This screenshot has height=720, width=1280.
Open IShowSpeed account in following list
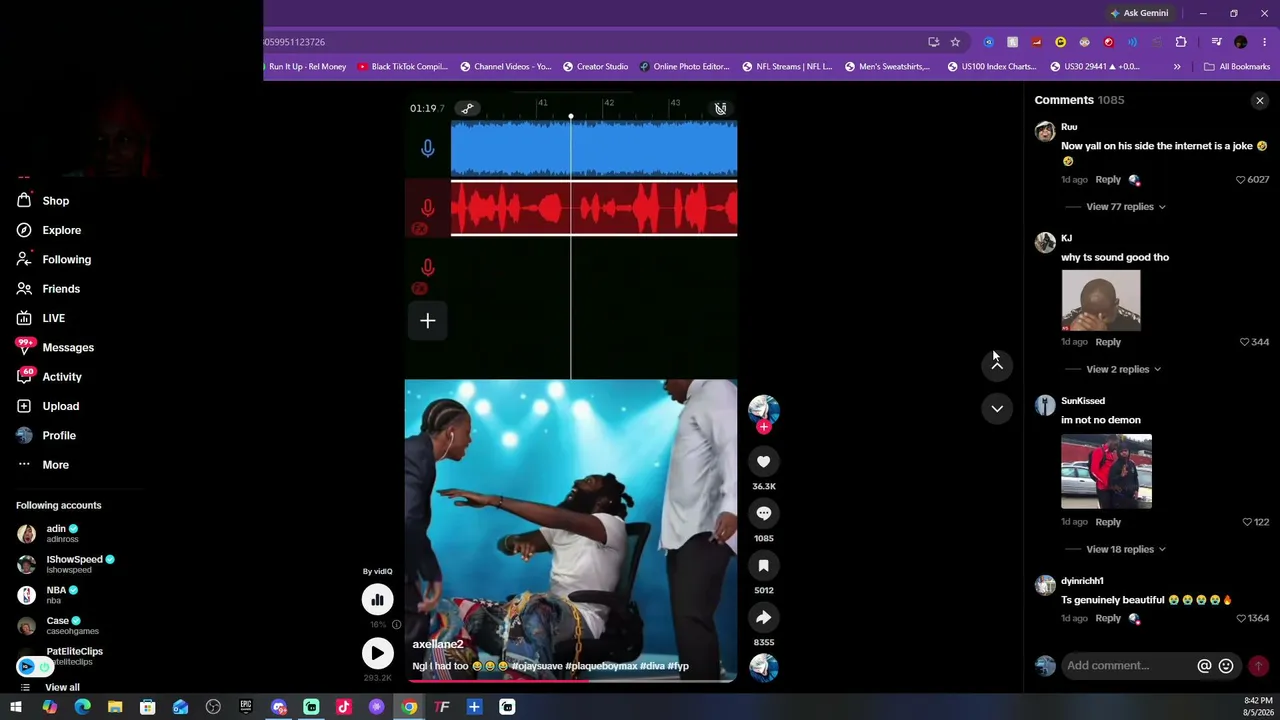coord(66,564)
